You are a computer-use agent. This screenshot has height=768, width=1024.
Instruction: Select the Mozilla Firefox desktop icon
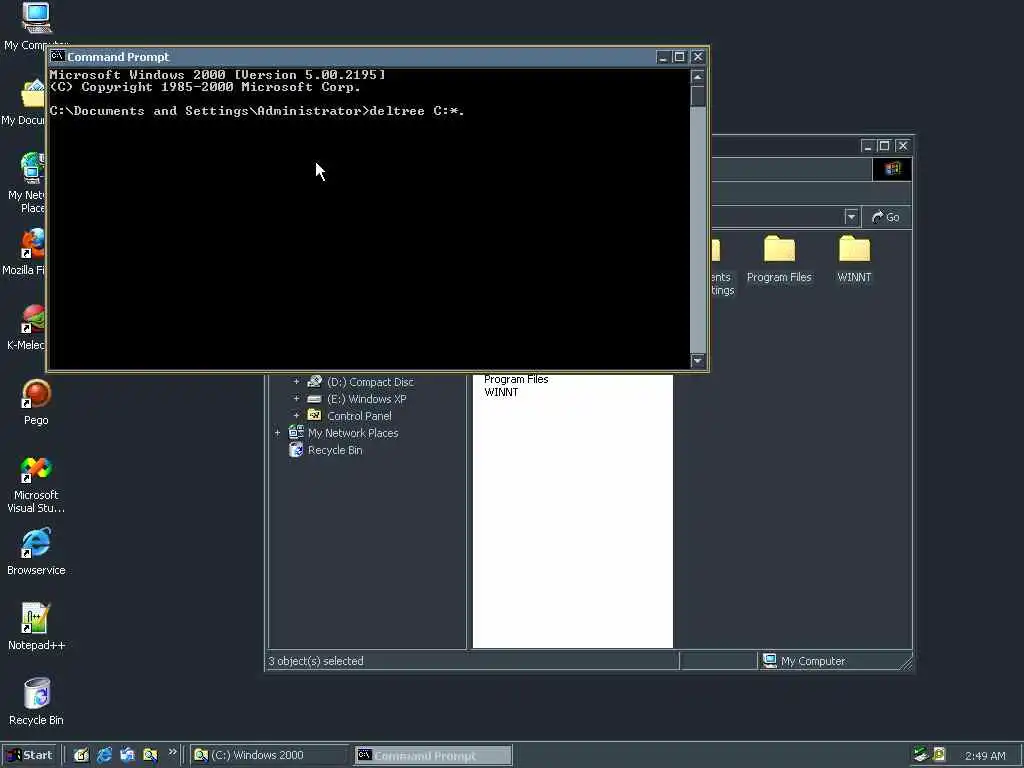click(31, 244)
